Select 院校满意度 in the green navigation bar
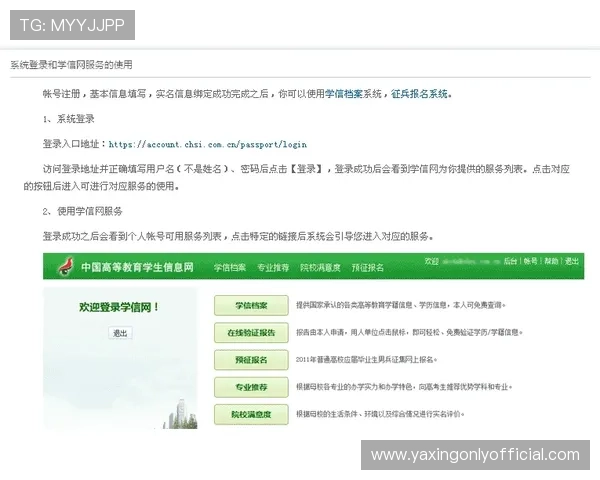 click(x=320, y=268)
